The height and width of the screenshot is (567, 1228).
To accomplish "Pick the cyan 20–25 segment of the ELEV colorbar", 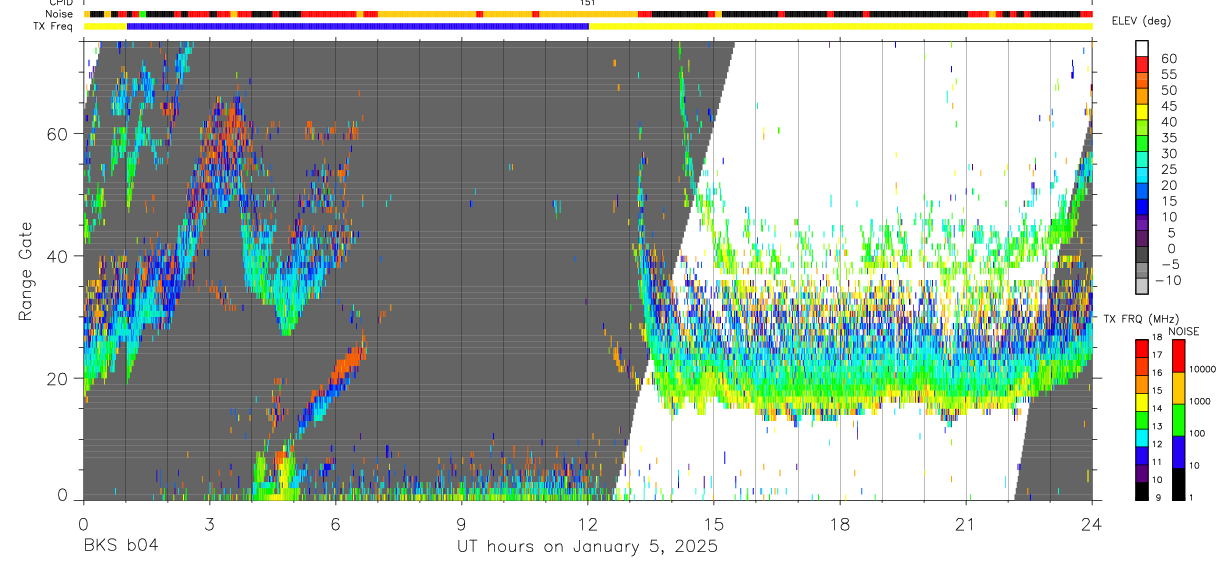I will pyautogui.click(x=1142, y=175).
